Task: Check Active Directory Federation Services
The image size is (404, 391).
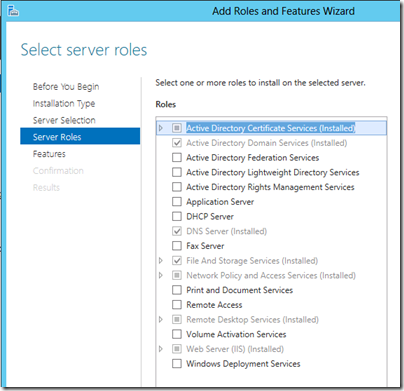Action: coord(177,157)
